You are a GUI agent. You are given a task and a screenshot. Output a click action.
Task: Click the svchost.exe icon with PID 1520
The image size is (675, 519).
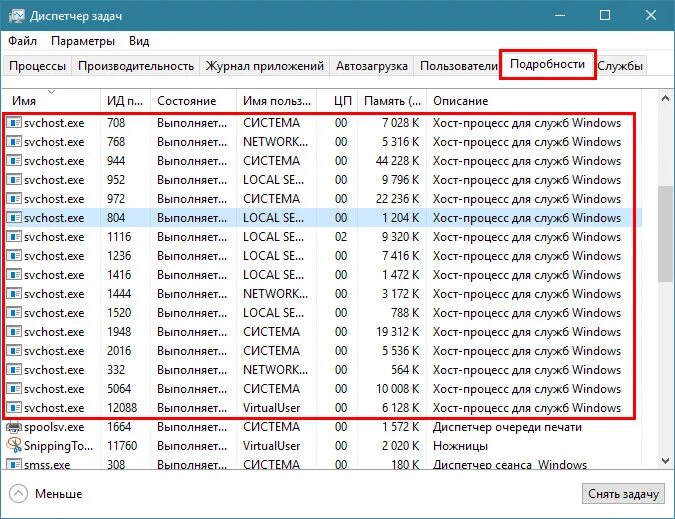coord(14,312)
